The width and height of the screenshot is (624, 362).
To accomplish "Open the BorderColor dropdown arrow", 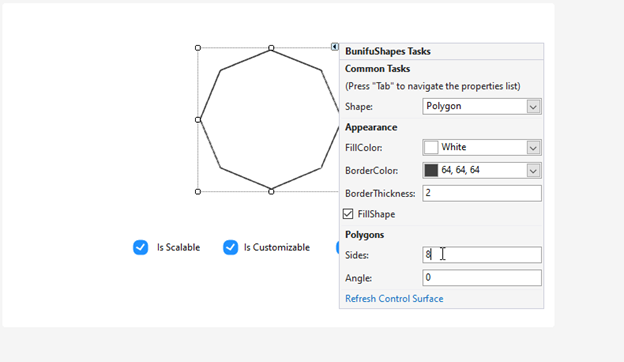I will pyautogui.click(x=533, y=171).
